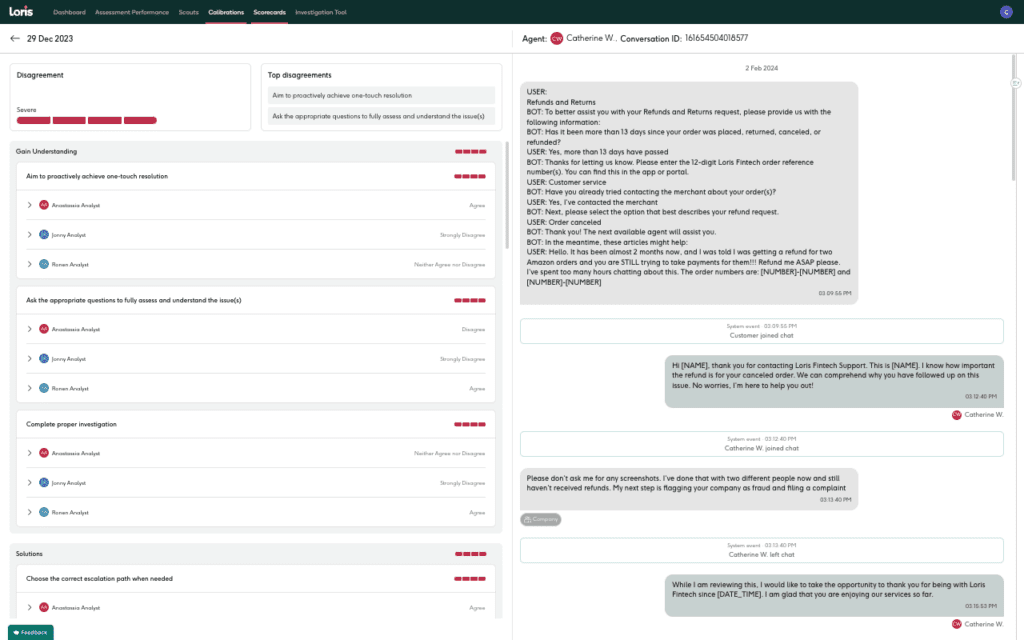Screen dimensions: 1024x640
Task: Go back using the arrow beside 29 Dec 2023
Action: point(15,39)
